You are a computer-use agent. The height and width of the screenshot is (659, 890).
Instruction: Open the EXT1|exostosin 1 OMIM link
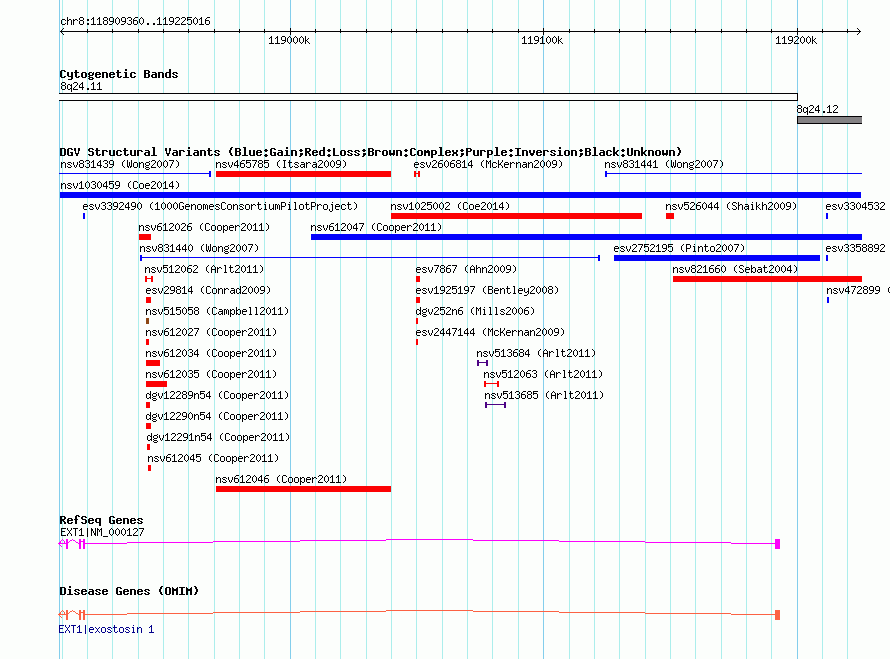[x=106, y=629]
